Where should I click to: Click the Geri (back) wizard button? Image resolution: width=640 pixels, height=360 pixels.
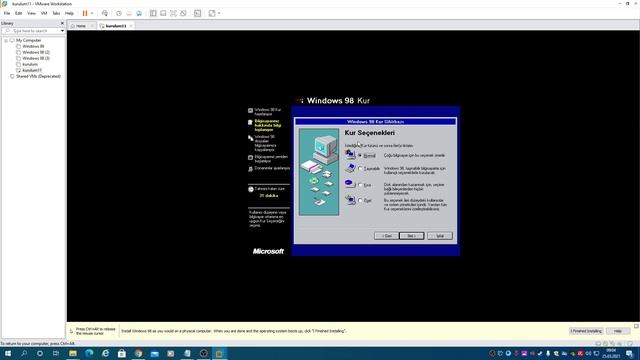[386, 236]
